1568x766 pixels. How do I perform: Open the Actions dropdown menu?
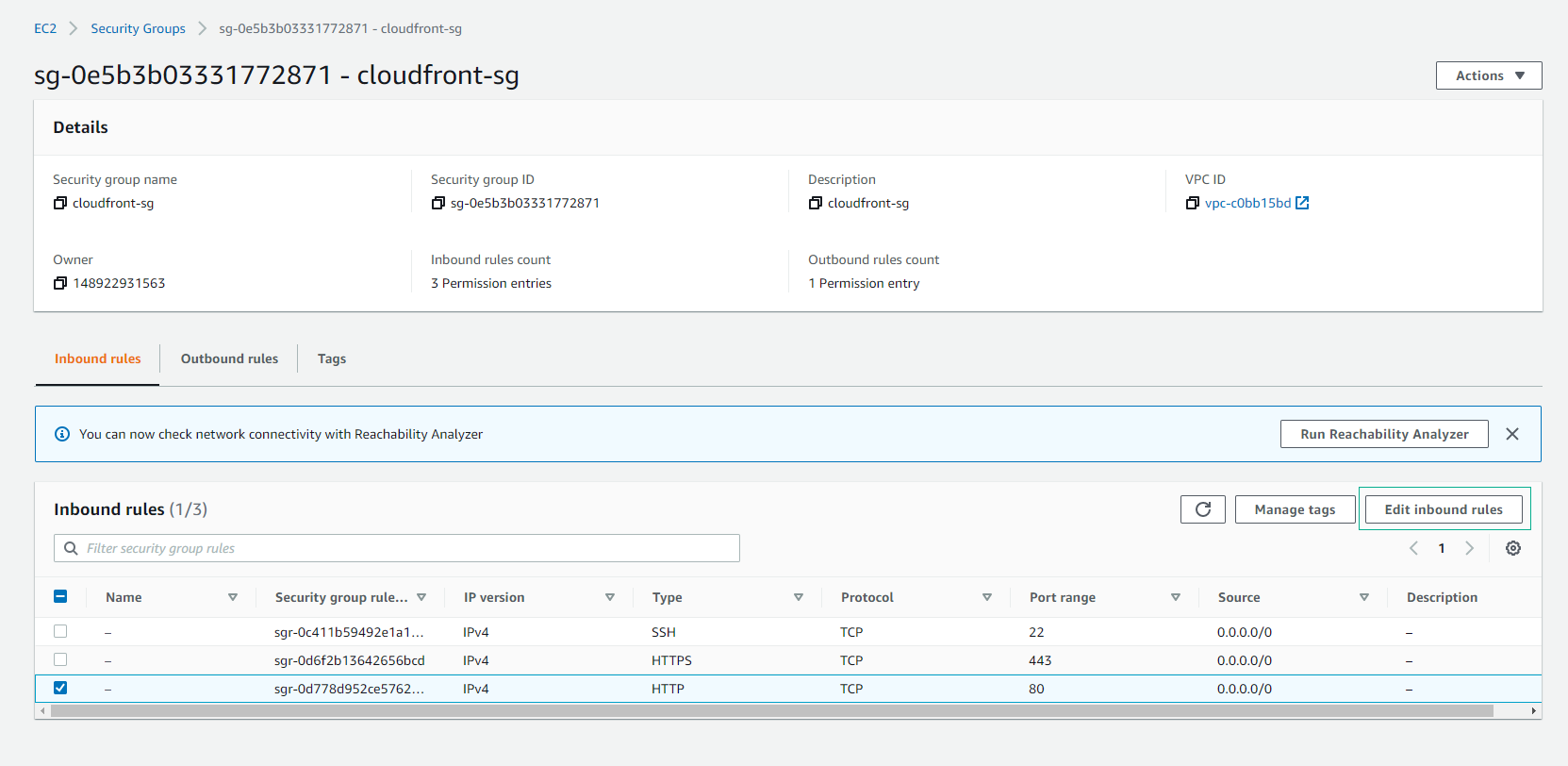[x=1488, y=75]
